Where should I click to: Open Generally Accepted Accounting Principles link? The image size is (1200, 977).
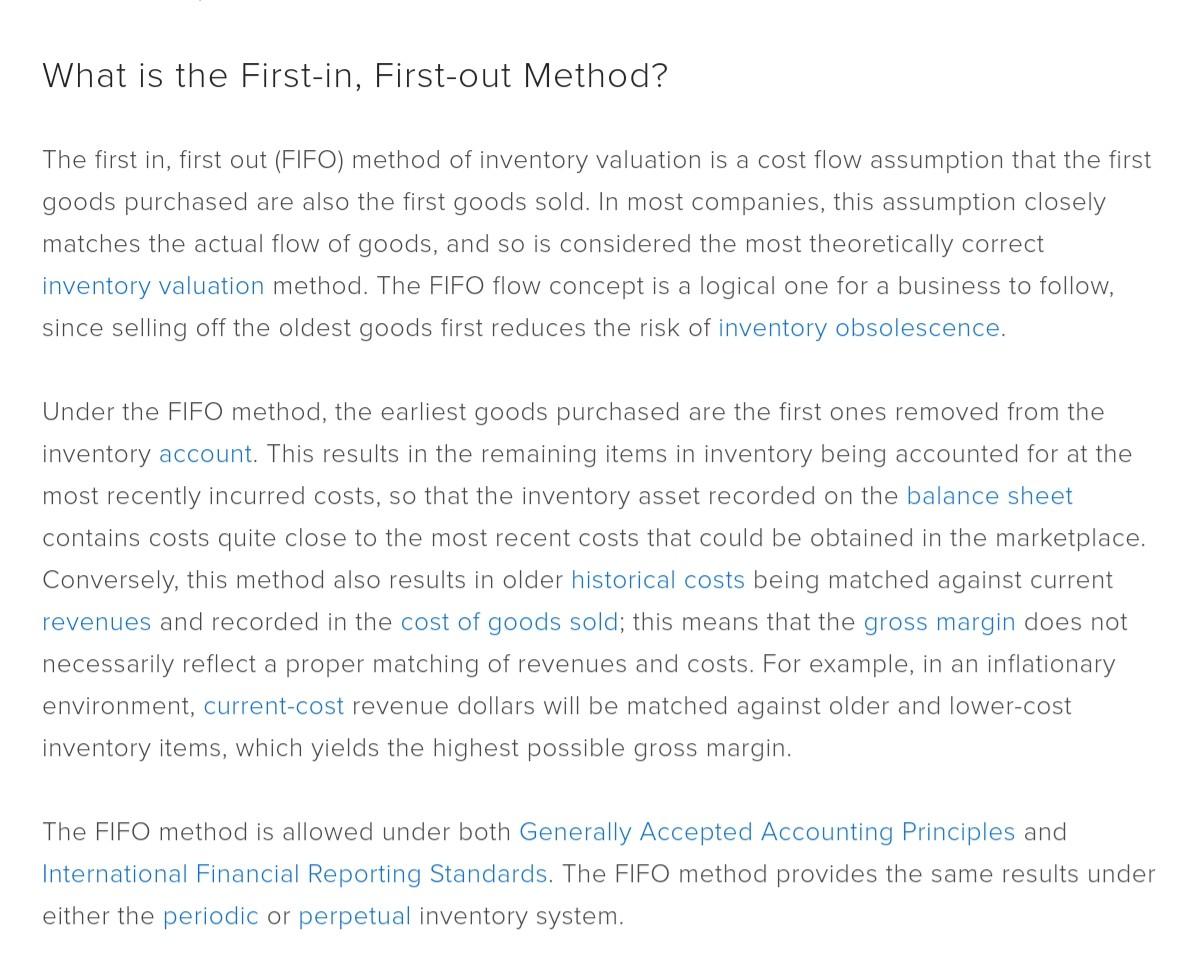coord(767,832)
